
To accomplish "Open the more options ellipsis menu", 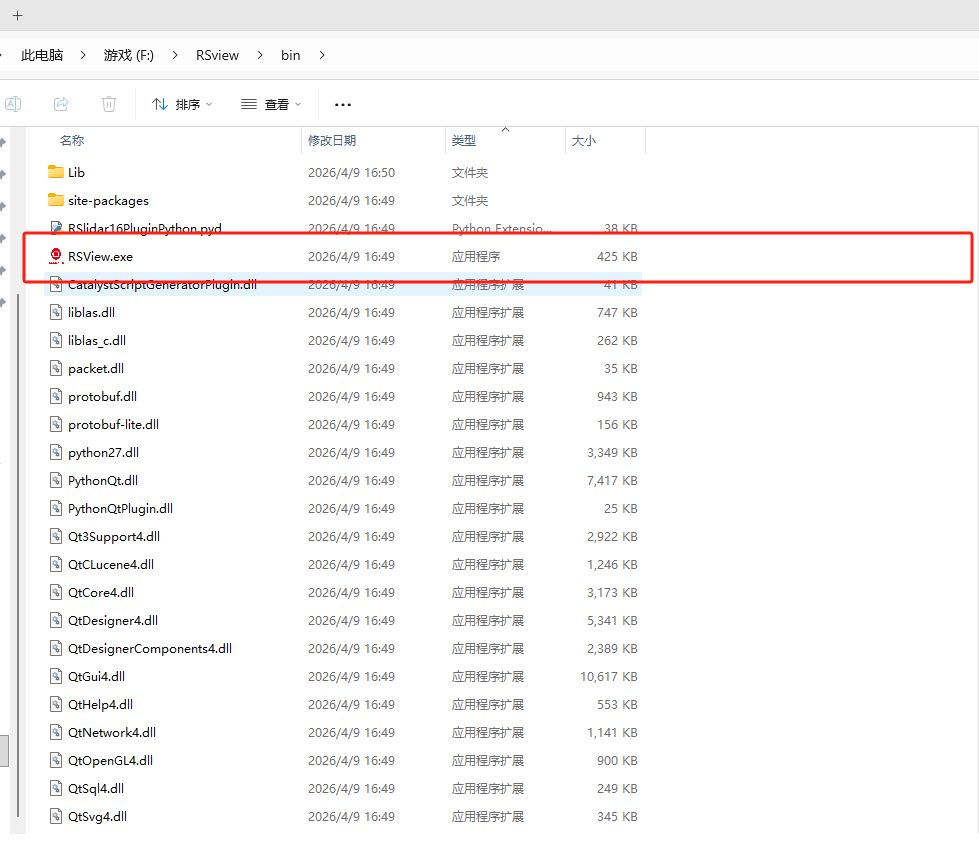I will point(343,104).
